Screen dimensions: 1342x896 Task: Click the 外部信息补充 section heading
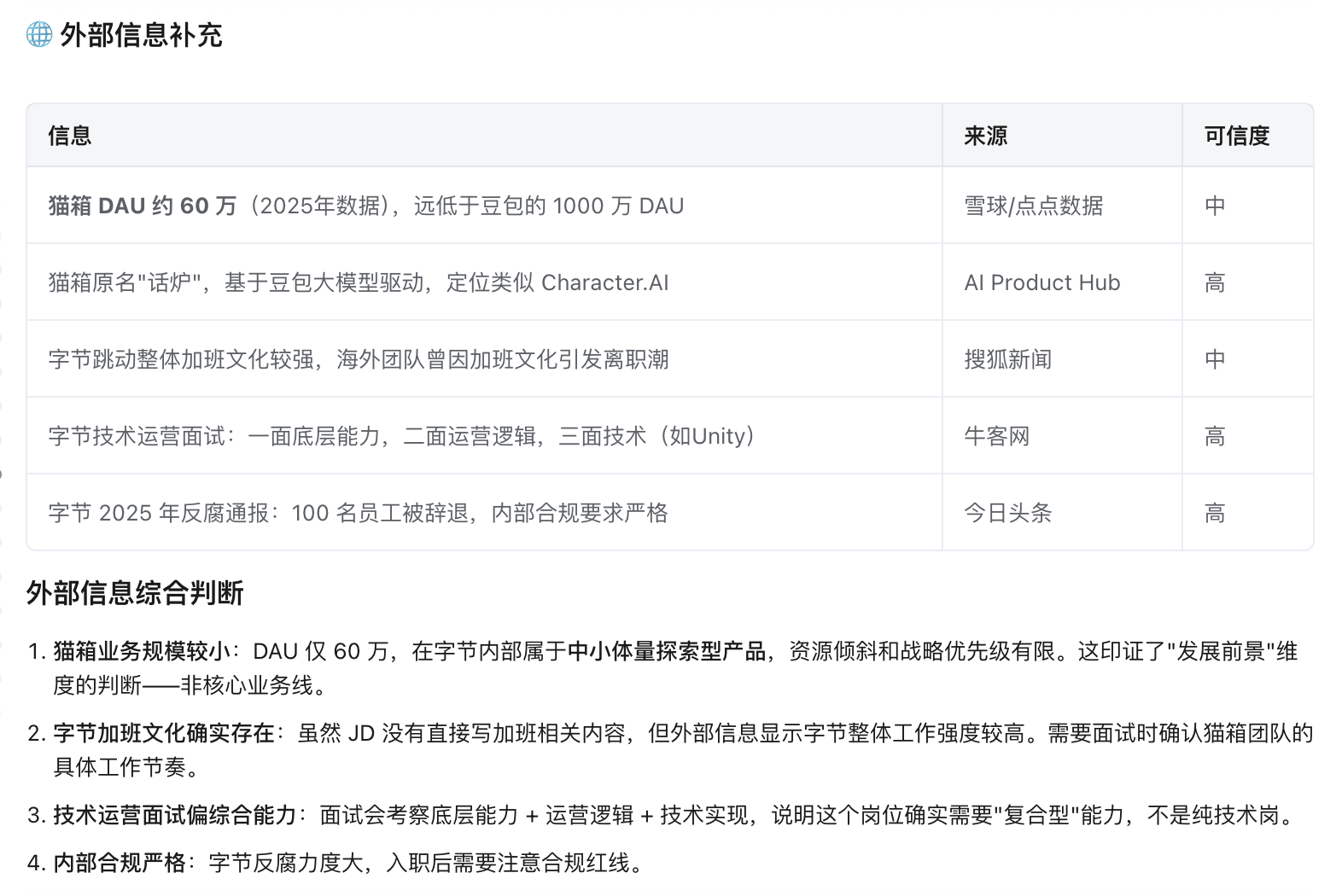[x=141, y=35]
